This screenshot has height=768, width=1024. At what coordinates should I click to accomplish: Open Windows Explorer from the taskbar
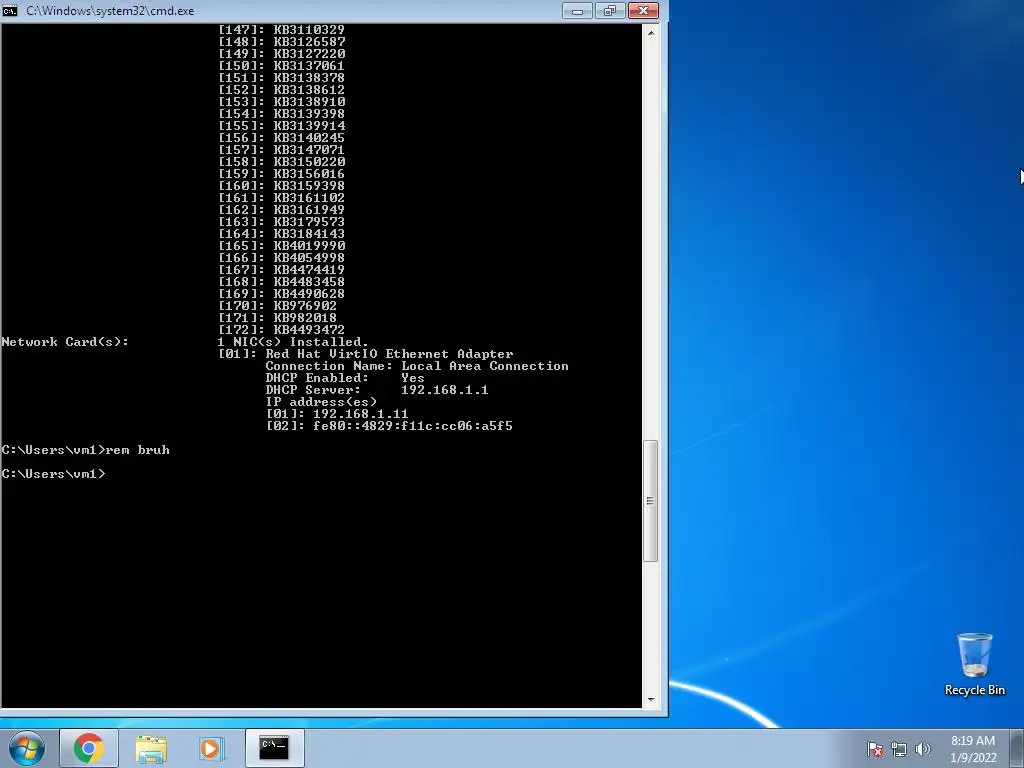[151, 748]
